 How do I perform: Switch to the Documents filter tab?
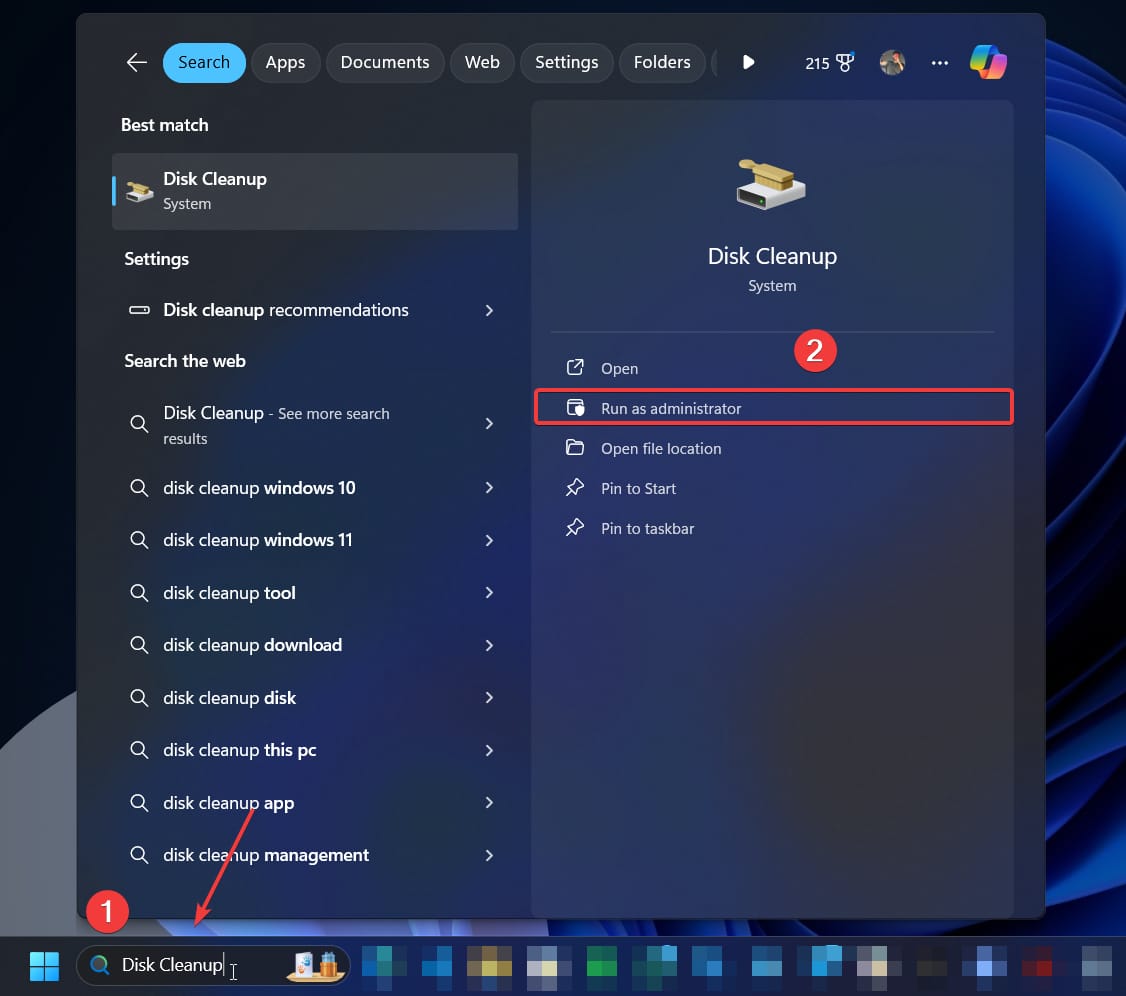385,62
